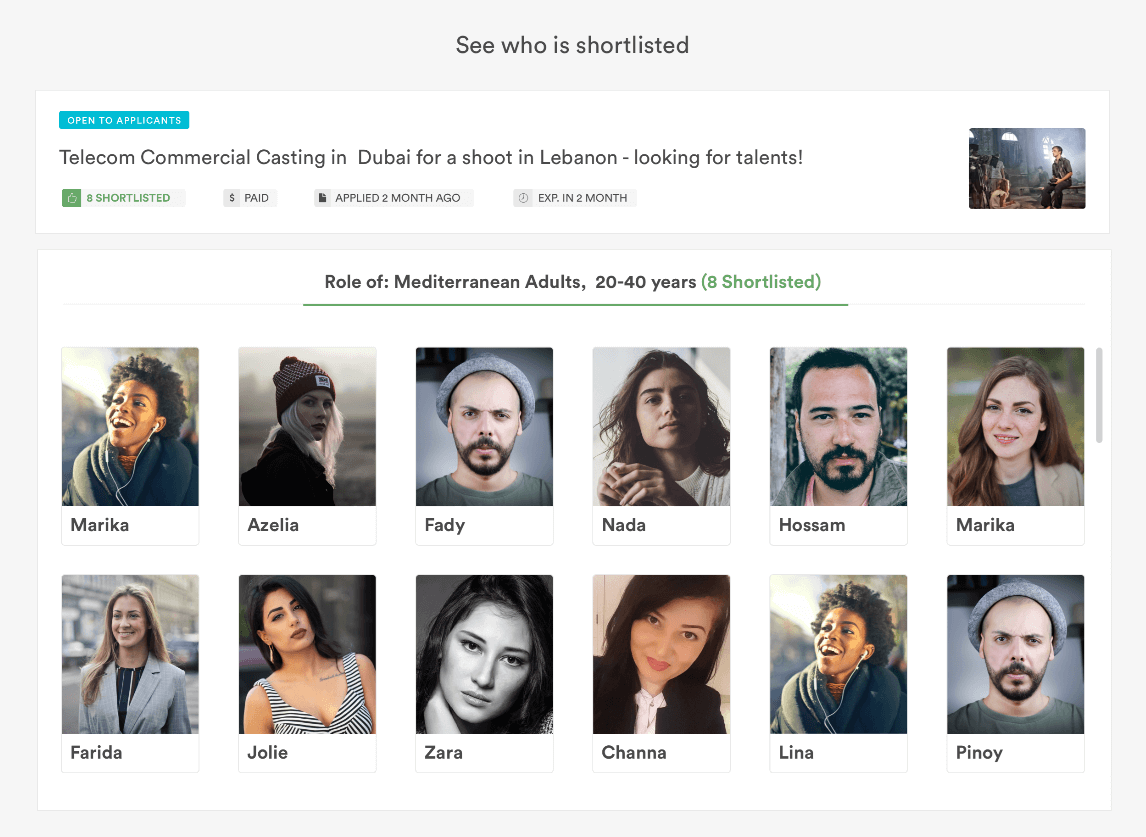The height and width of the screenshot is (837, 1146).
Task: Click the green thumbs-up shortlisted icon
Action: tap(72, 198)
